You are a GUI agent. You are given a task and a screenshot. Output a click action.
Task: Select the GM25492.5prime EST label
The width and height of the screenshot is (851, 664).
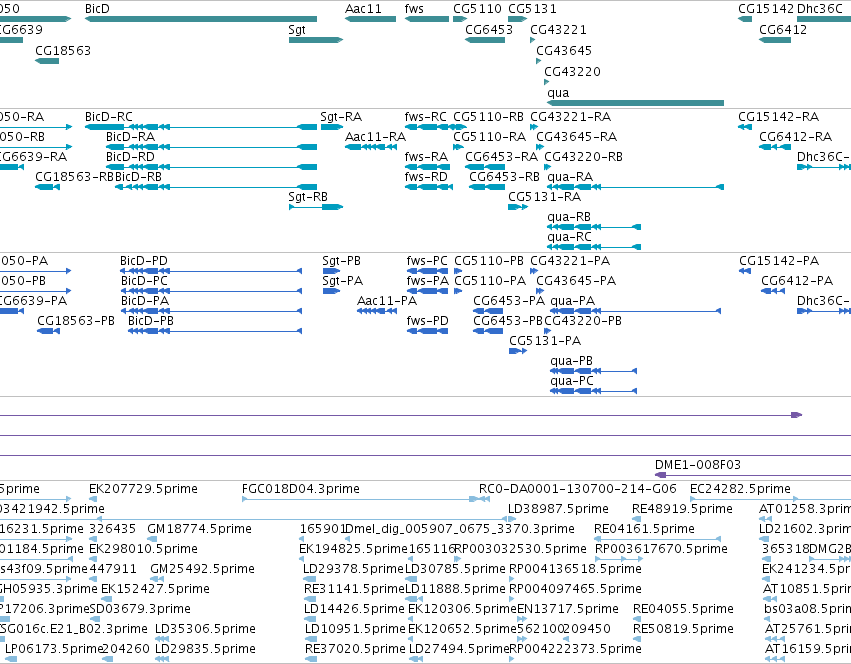[202, 568]
